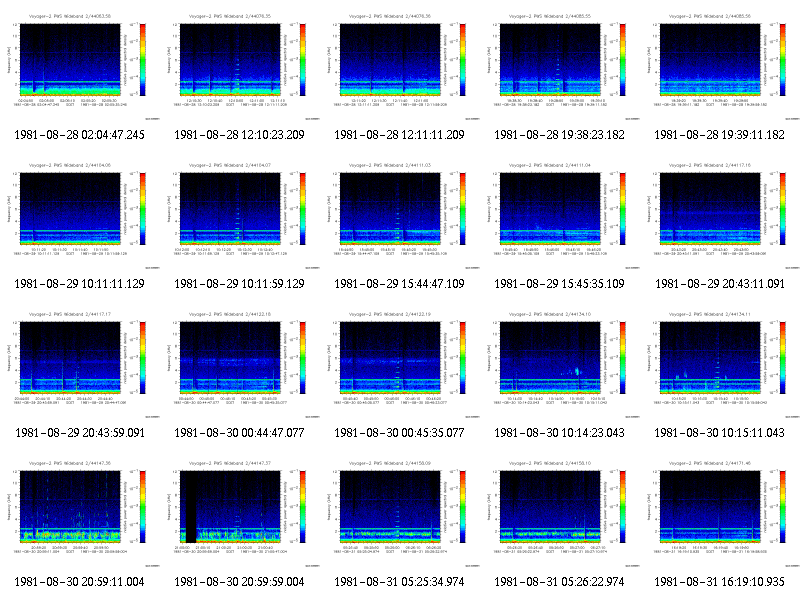
Task: Click the caption text 1981-08-28 19:39:11.182
Action: 719,135
